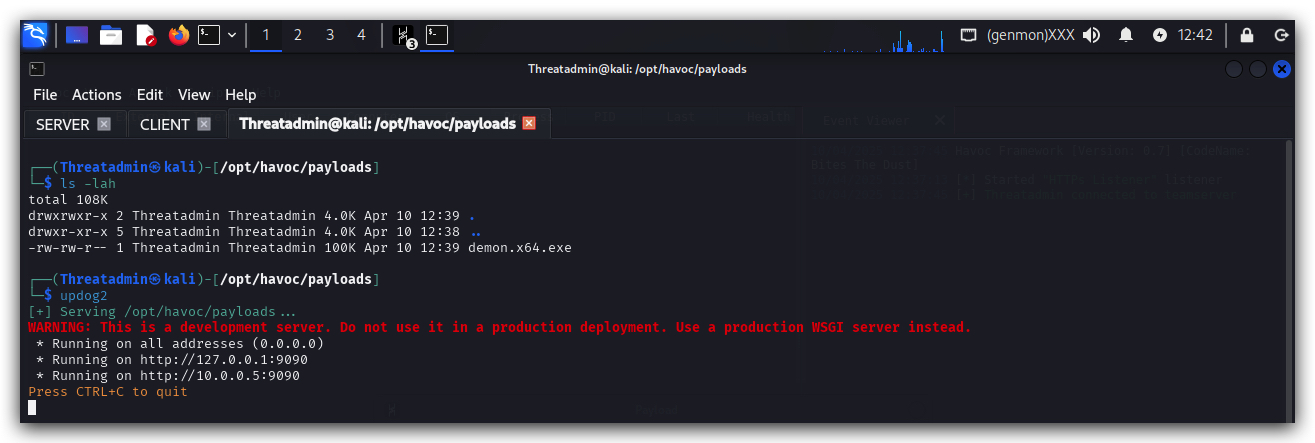Click the demon.x64.exe filename
1315x443 pixels.
click(x=520, y=247)
